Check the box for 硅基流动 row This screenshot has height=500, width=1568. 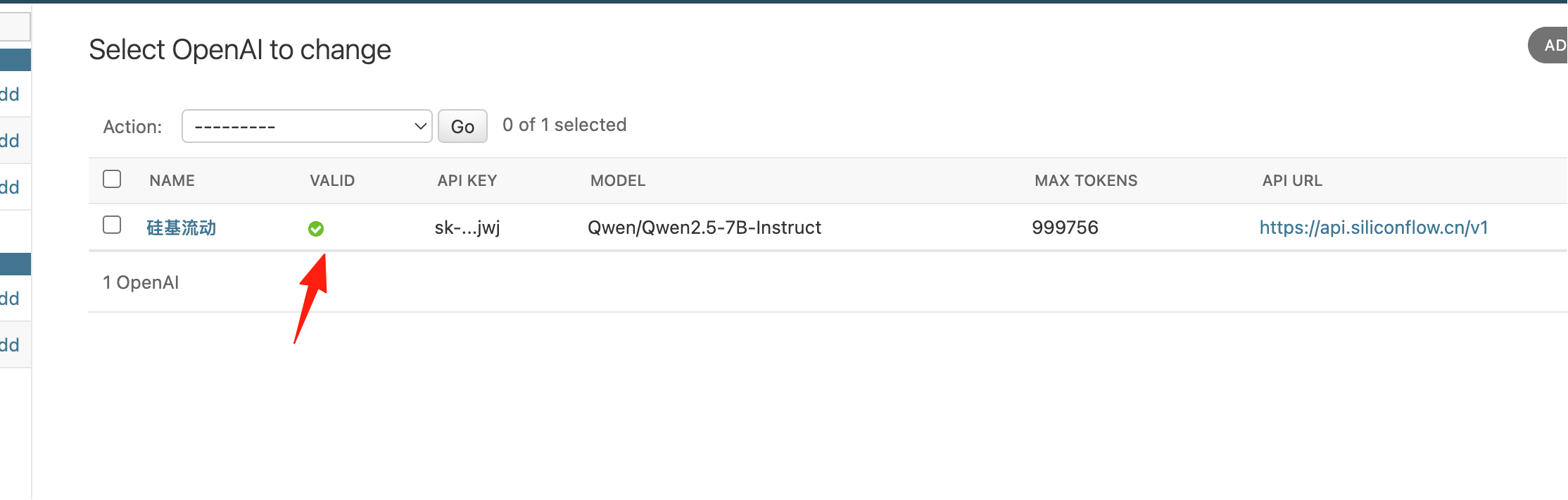coord(112,225)
